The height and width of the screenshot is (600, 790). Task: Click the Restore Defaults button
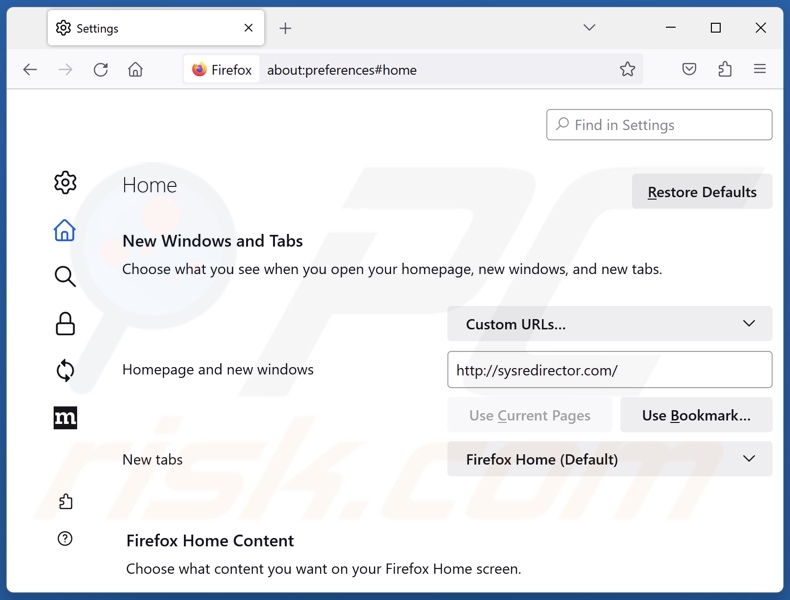click(701, 192)
